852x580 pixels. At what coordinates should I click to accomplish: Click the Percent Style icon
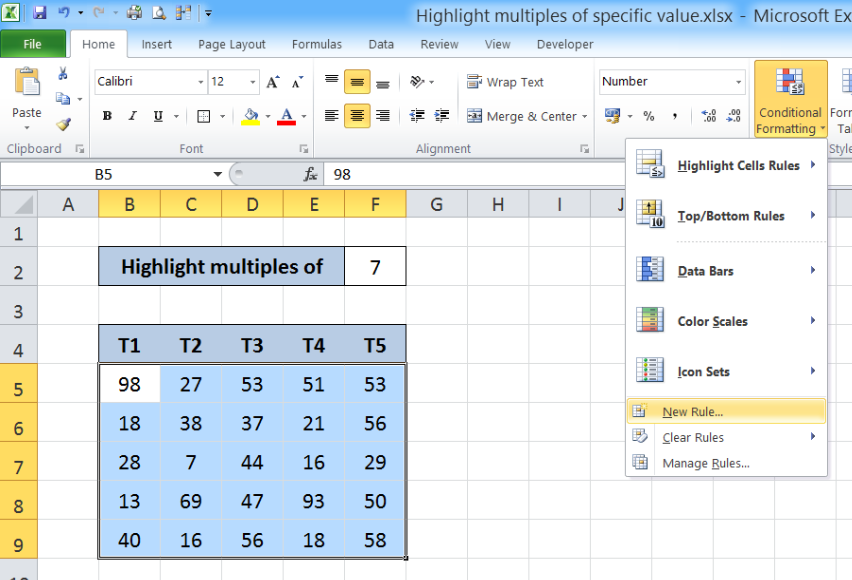[649, 116]
